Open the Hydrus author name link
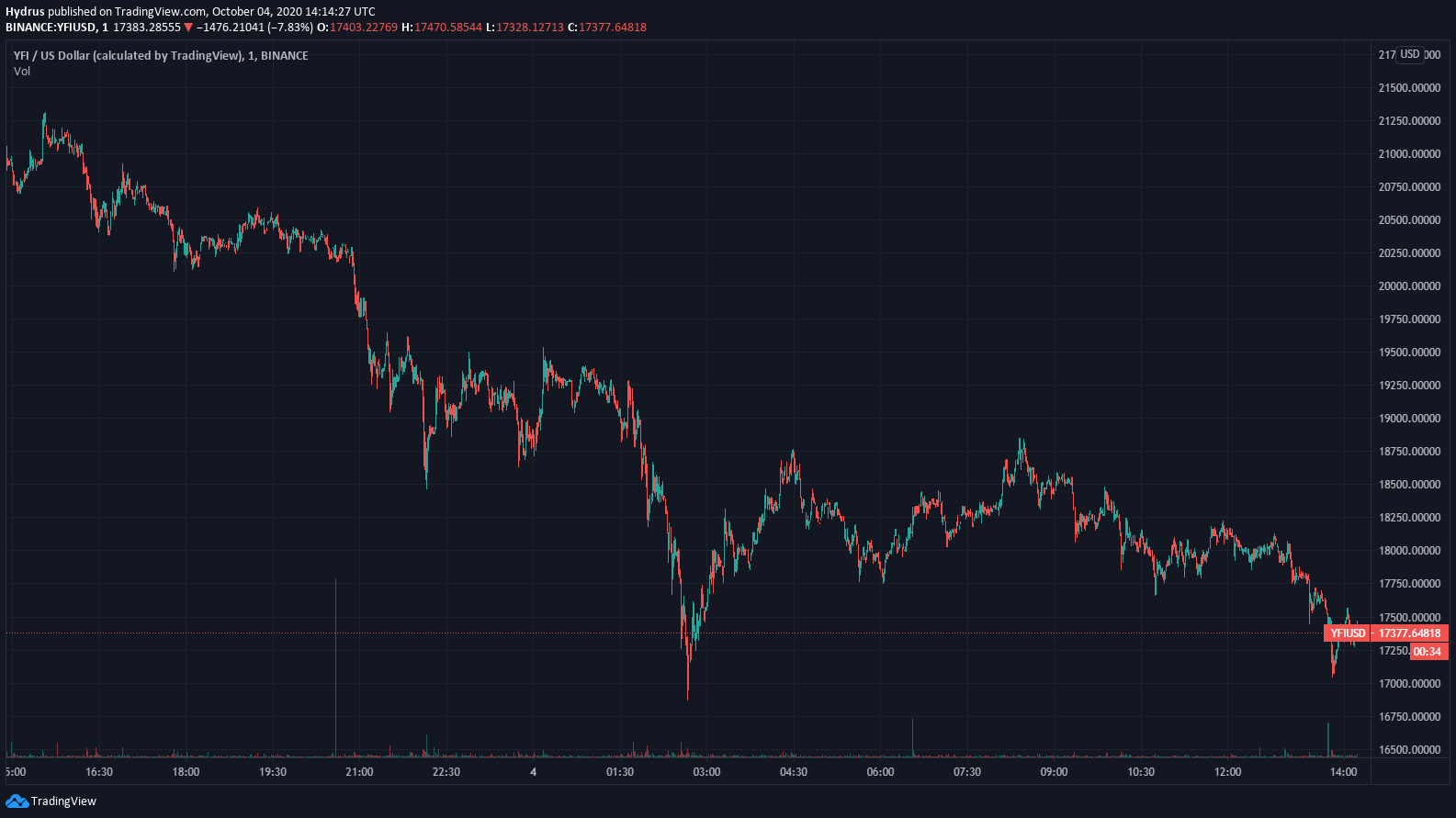Image resolution: width=1456 pixels, height=818 pixels. [25, 12]
